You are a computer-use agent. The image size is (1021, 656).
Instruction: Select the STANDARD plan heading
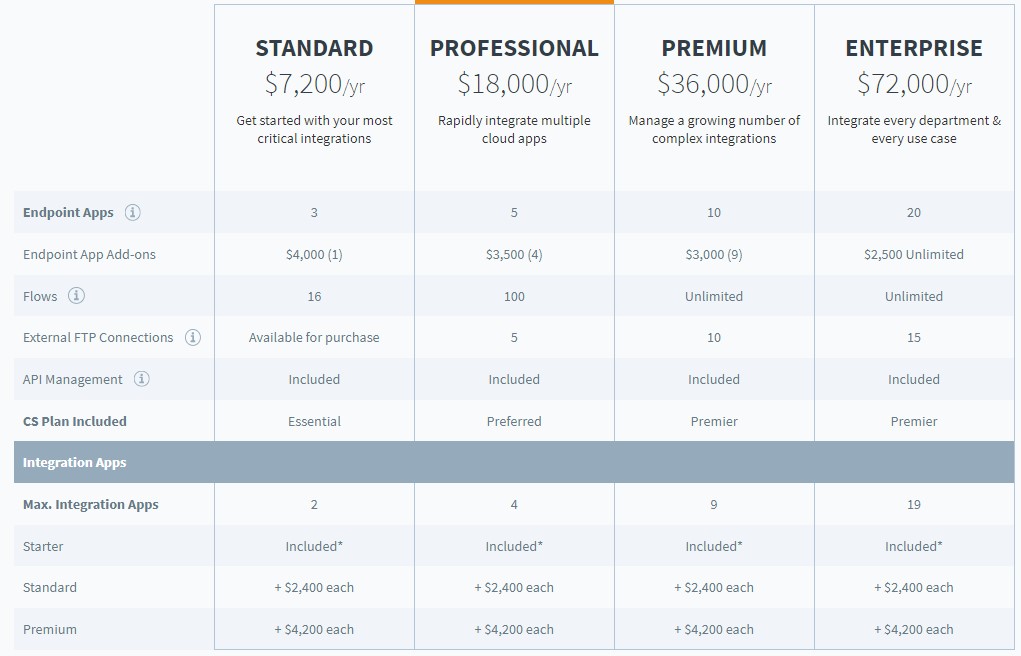point(314,48)
